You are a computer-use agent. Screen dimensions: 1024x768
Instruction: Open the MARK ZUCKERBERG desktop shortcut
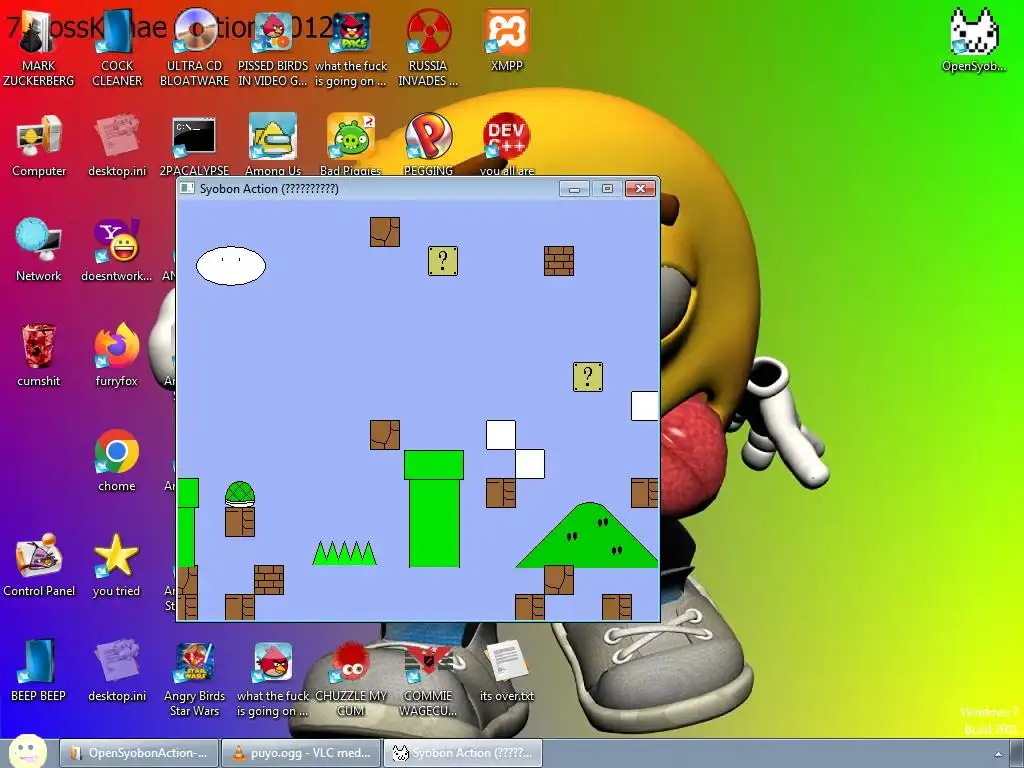tap(38, 49)
